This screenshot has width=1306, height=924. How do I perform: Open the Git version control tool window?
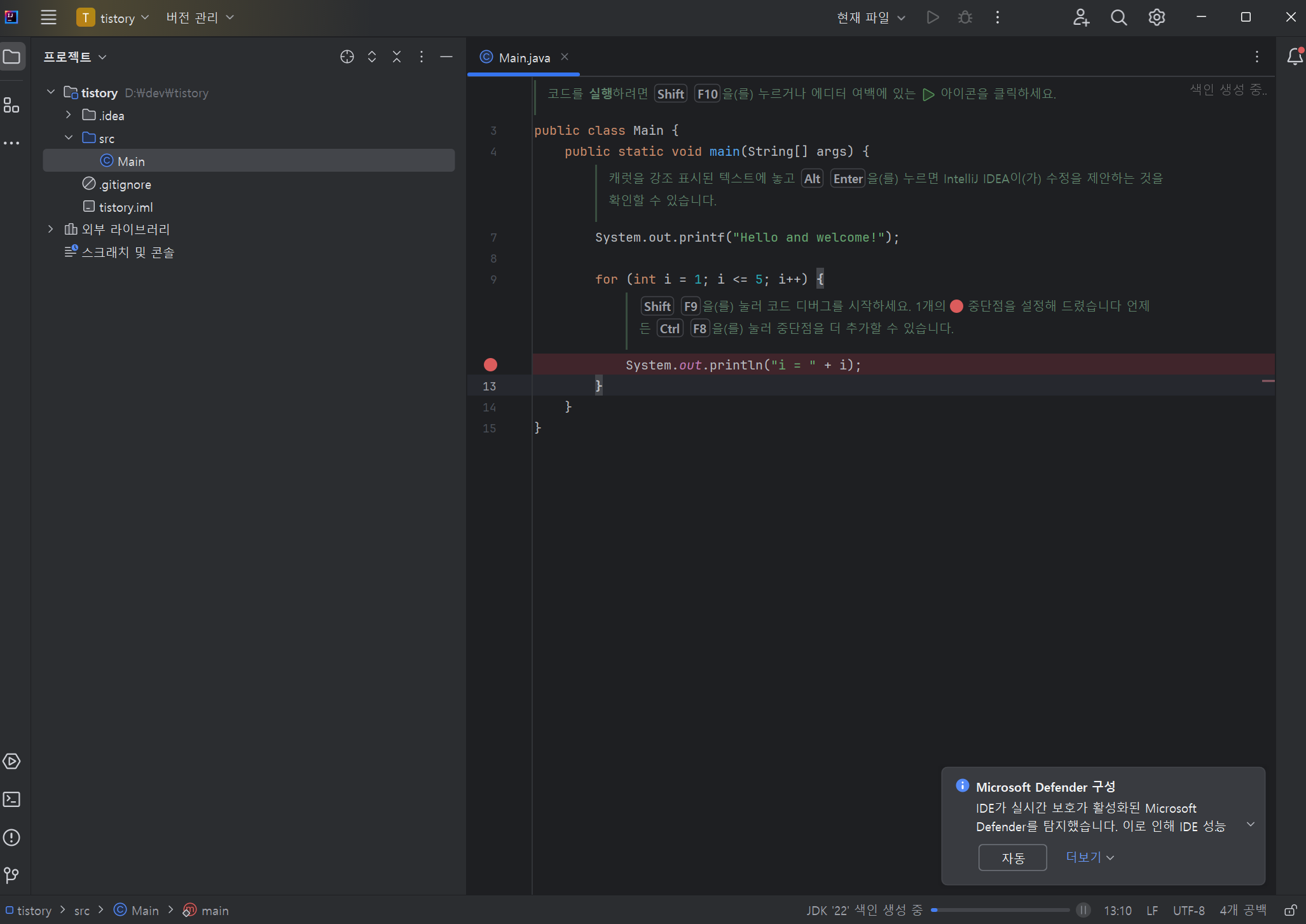click(x=11, y=876)
